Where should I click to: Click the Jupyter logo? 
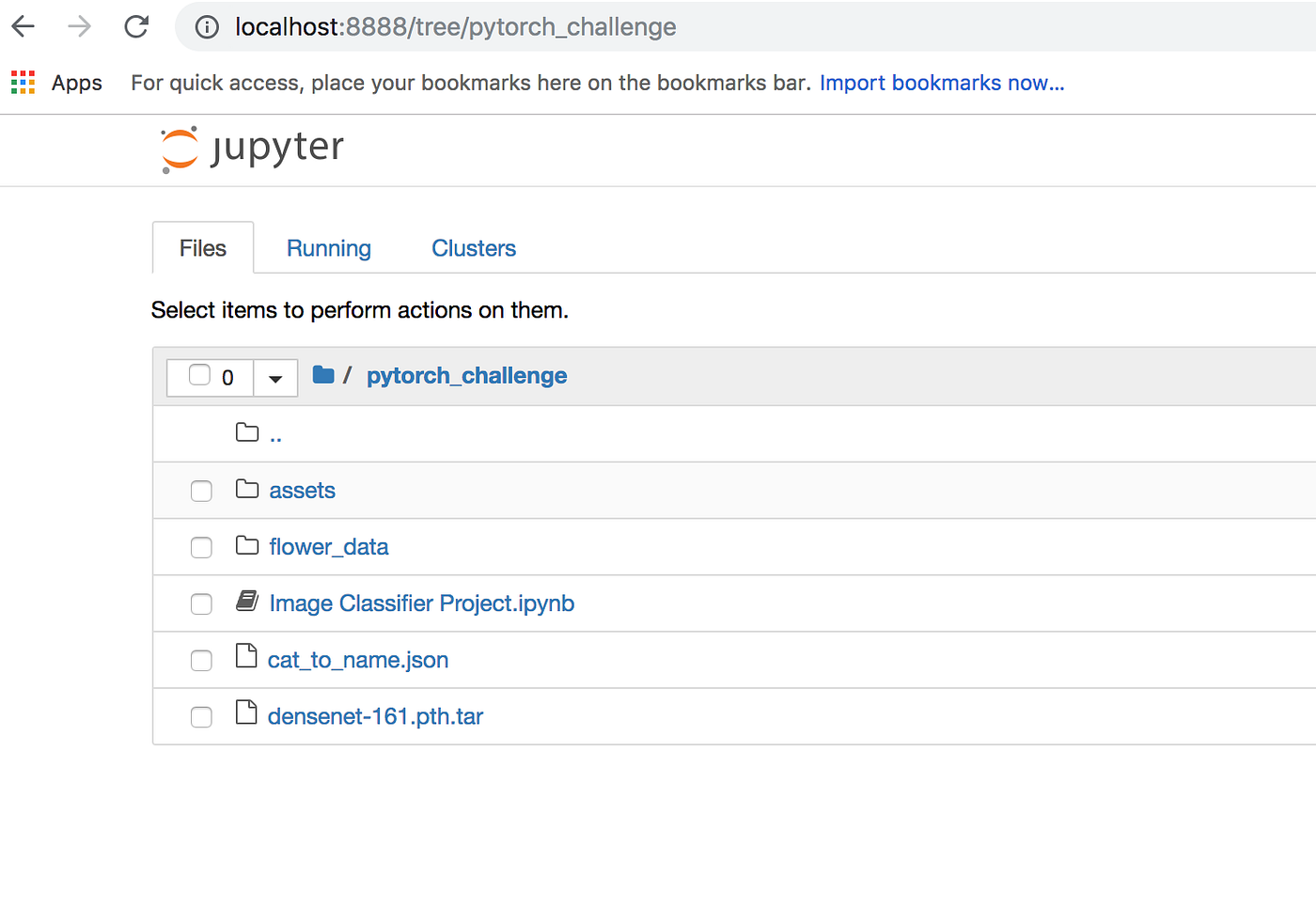click(252, 149)
